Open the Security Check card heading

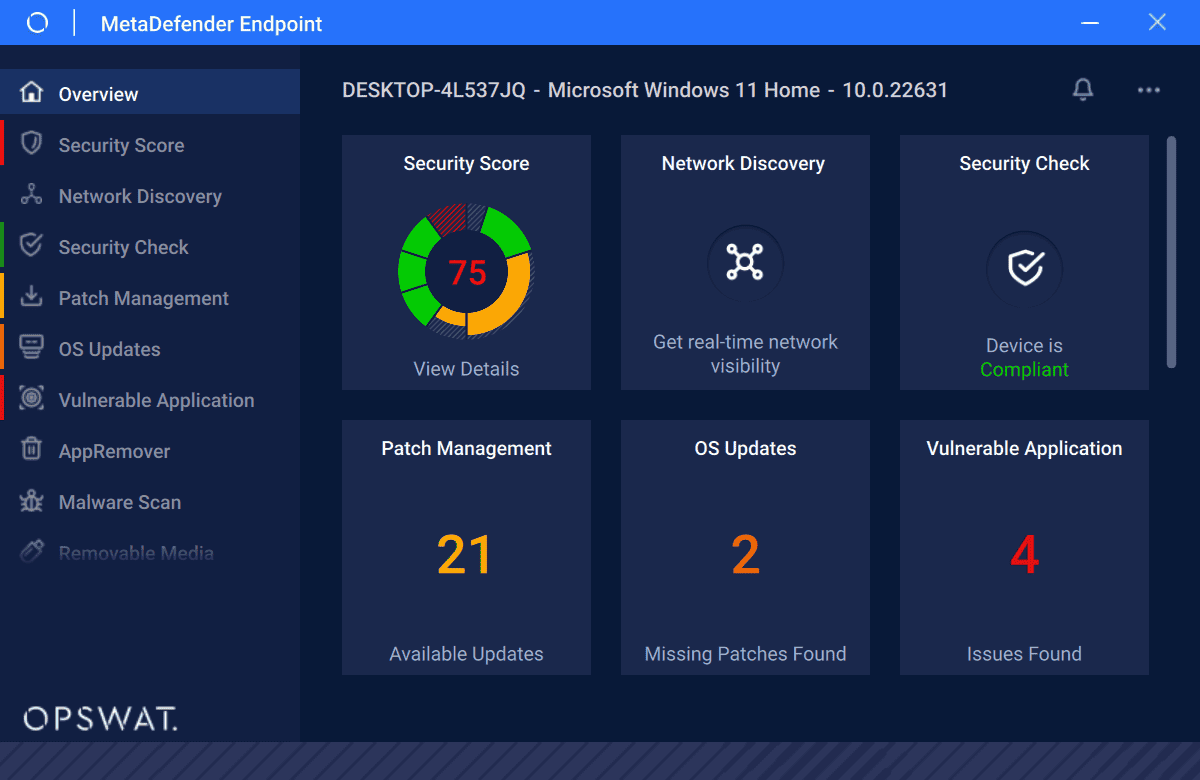pos(1024,163)
